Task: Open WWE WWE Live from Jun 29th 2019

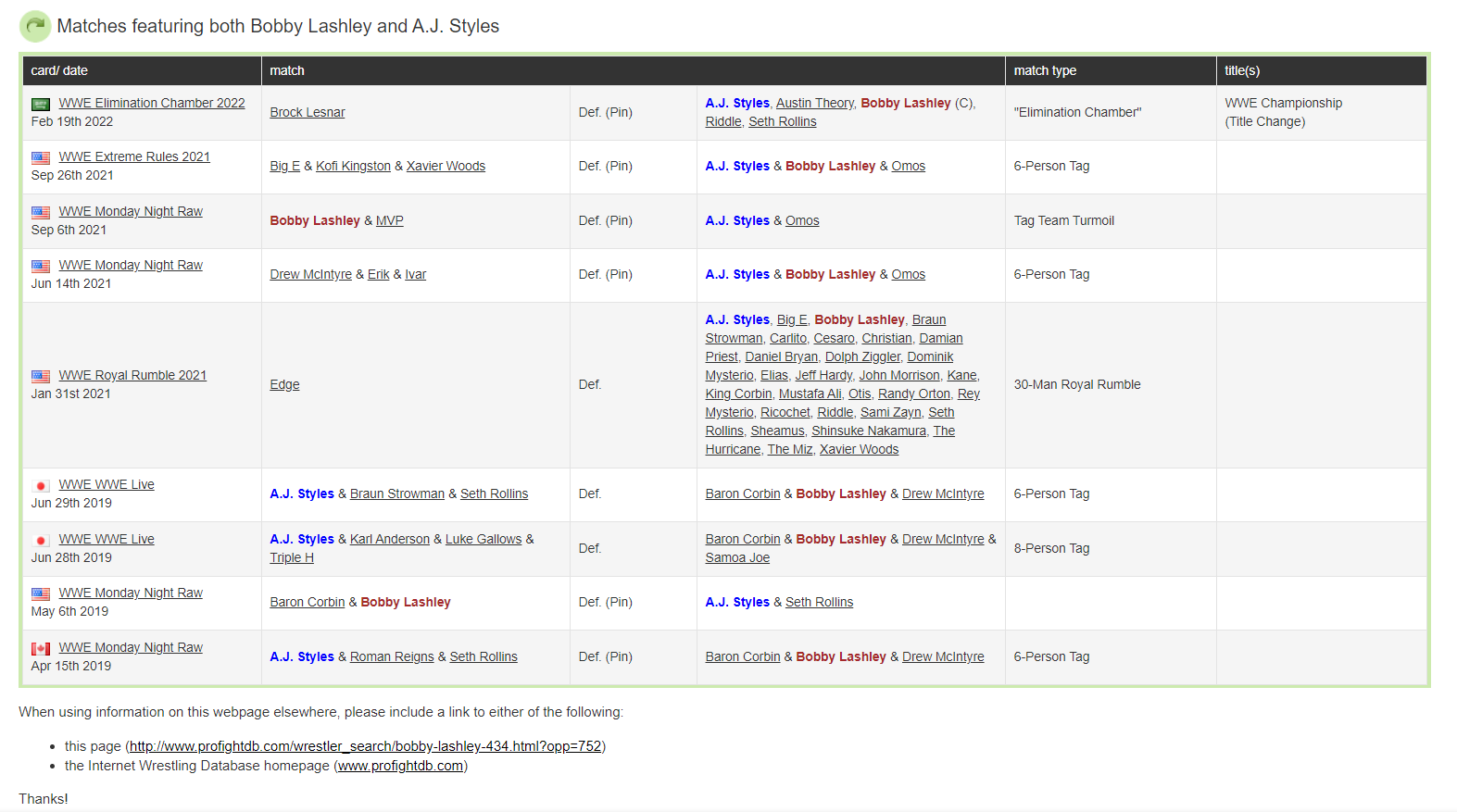Action: coord(107,484)
